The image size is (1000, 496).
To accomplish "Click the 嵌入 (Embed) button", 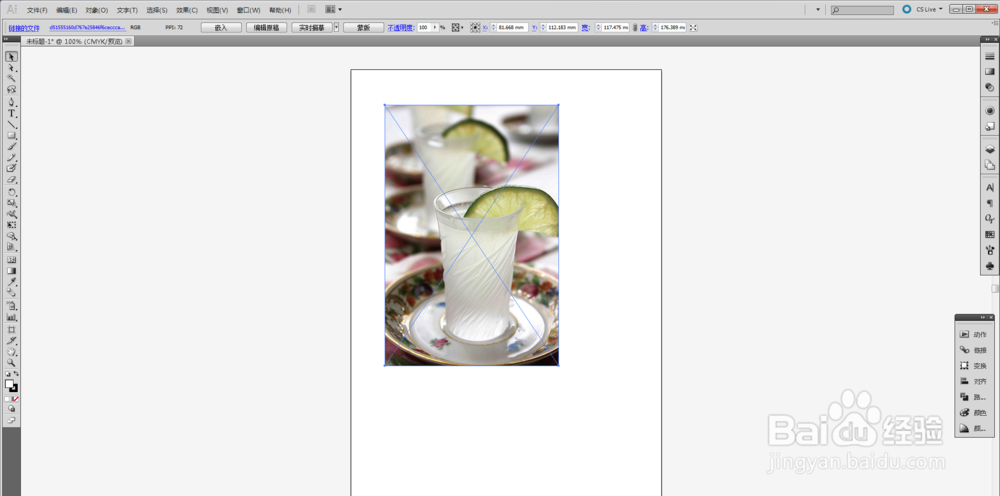I will [x=221, y=27].
